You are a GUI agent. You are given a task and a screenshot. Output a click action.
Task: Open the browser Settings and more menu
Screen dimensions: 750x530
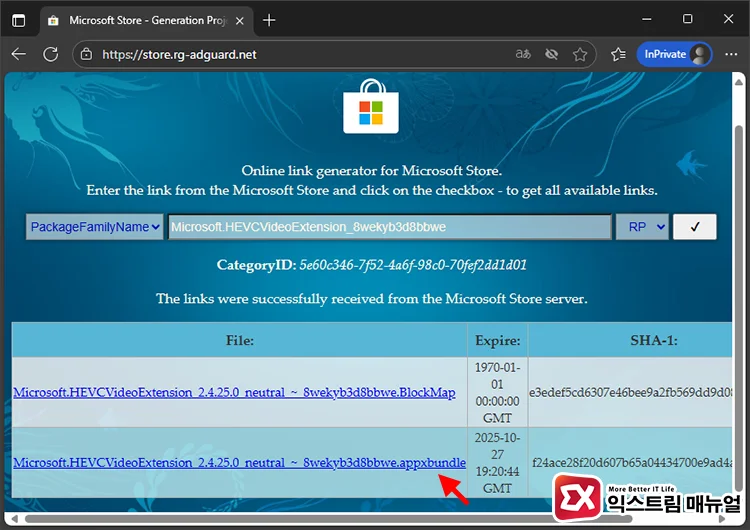point(730,54)
